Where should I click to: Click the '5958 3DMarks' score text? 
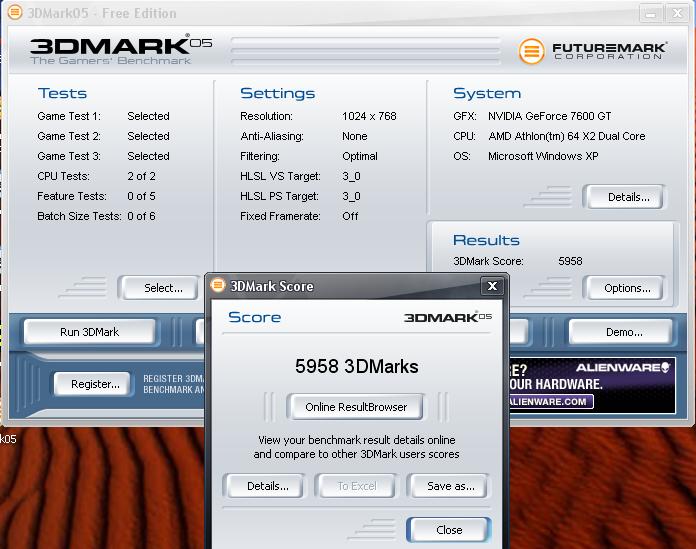click(x=357, y=367)
